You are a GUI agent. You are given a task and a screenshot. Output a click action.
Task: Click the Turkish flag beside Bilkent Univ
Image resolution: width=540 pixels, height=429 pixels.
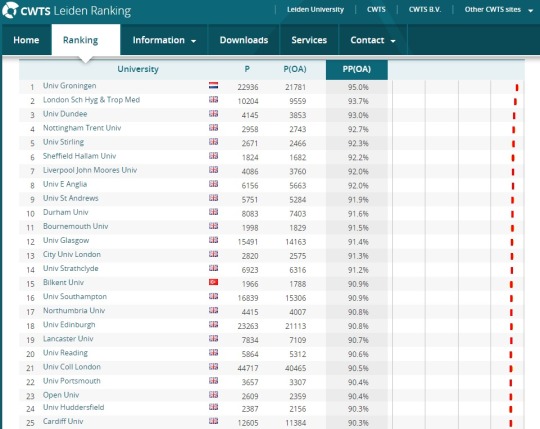coord(214,282)
